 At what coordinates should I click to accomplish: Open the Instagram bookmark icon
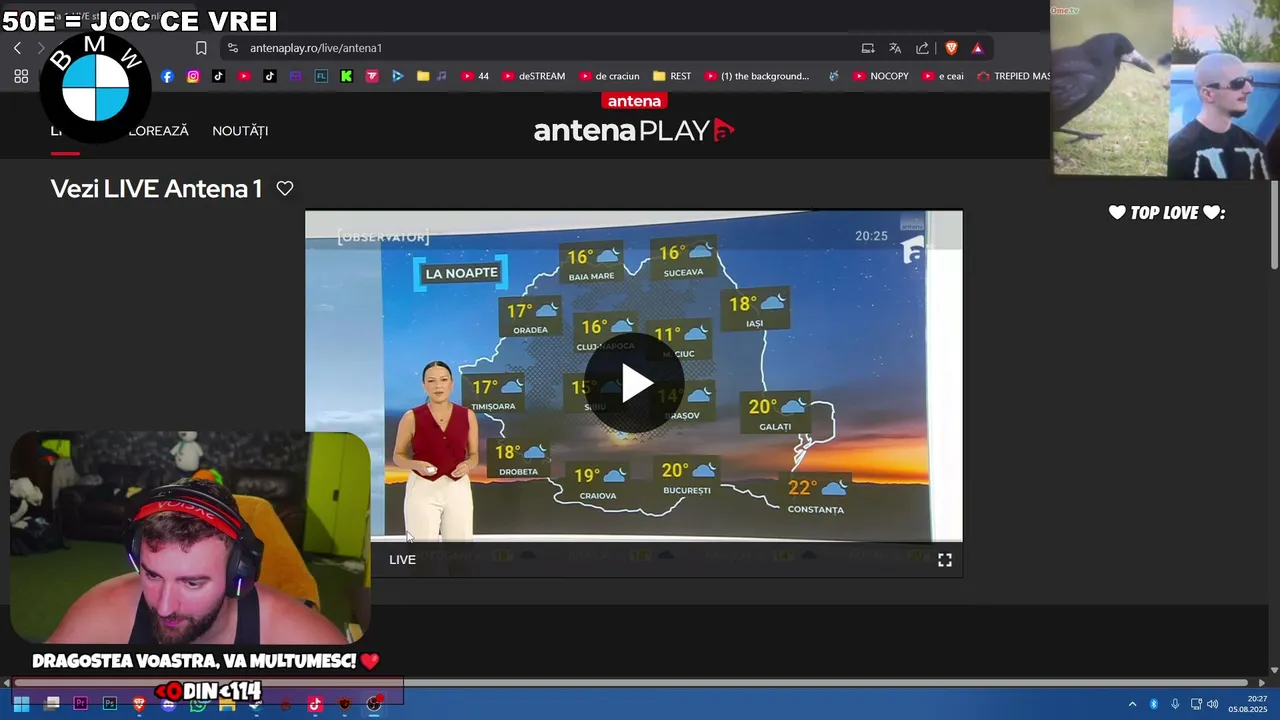point(193,76)
